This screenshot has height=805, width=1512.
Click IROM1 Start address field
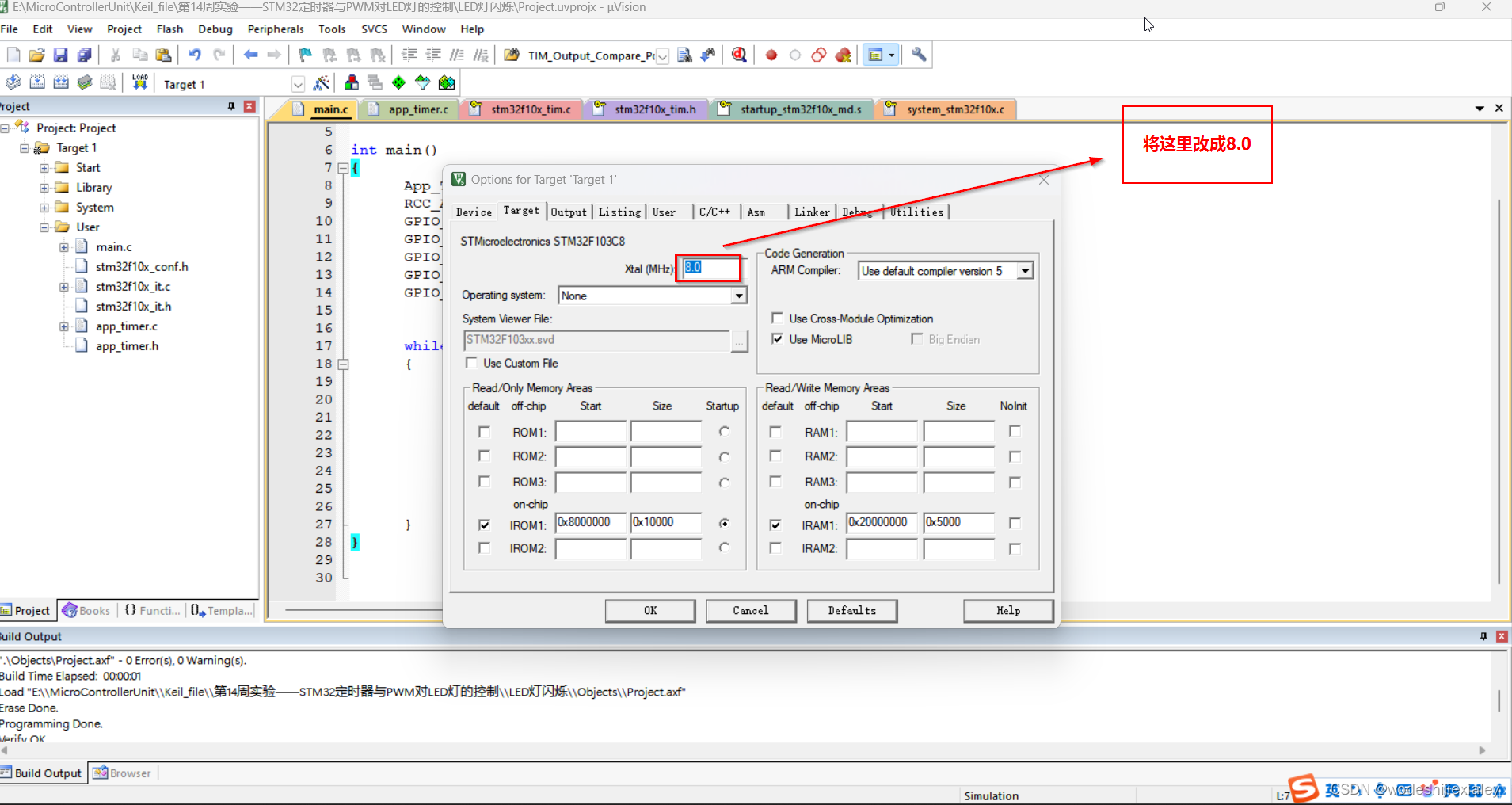[591, 523]
